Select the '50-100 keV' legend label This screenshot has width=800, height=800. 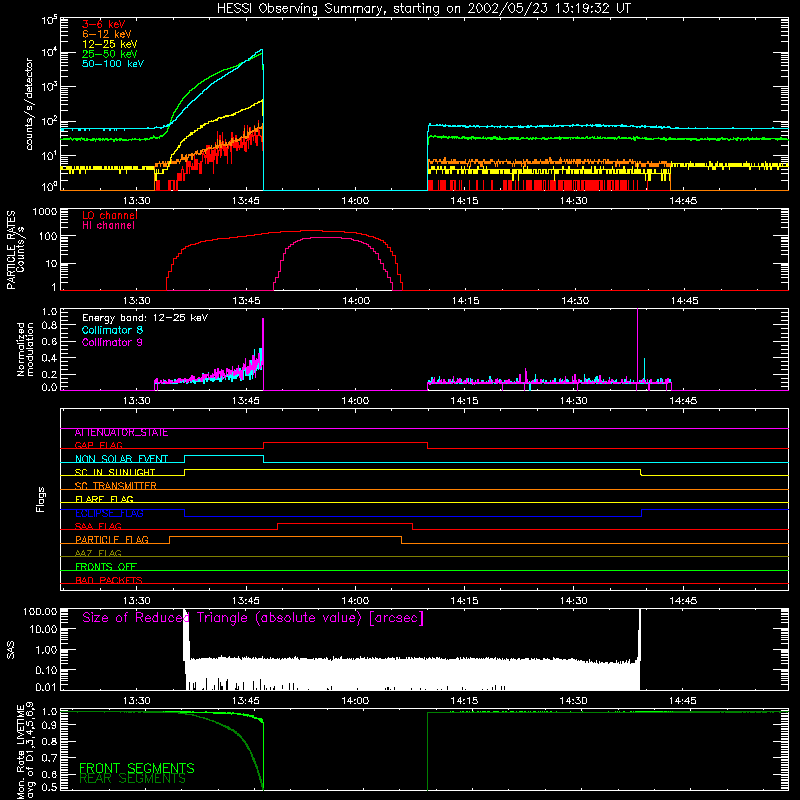point(113,64)
